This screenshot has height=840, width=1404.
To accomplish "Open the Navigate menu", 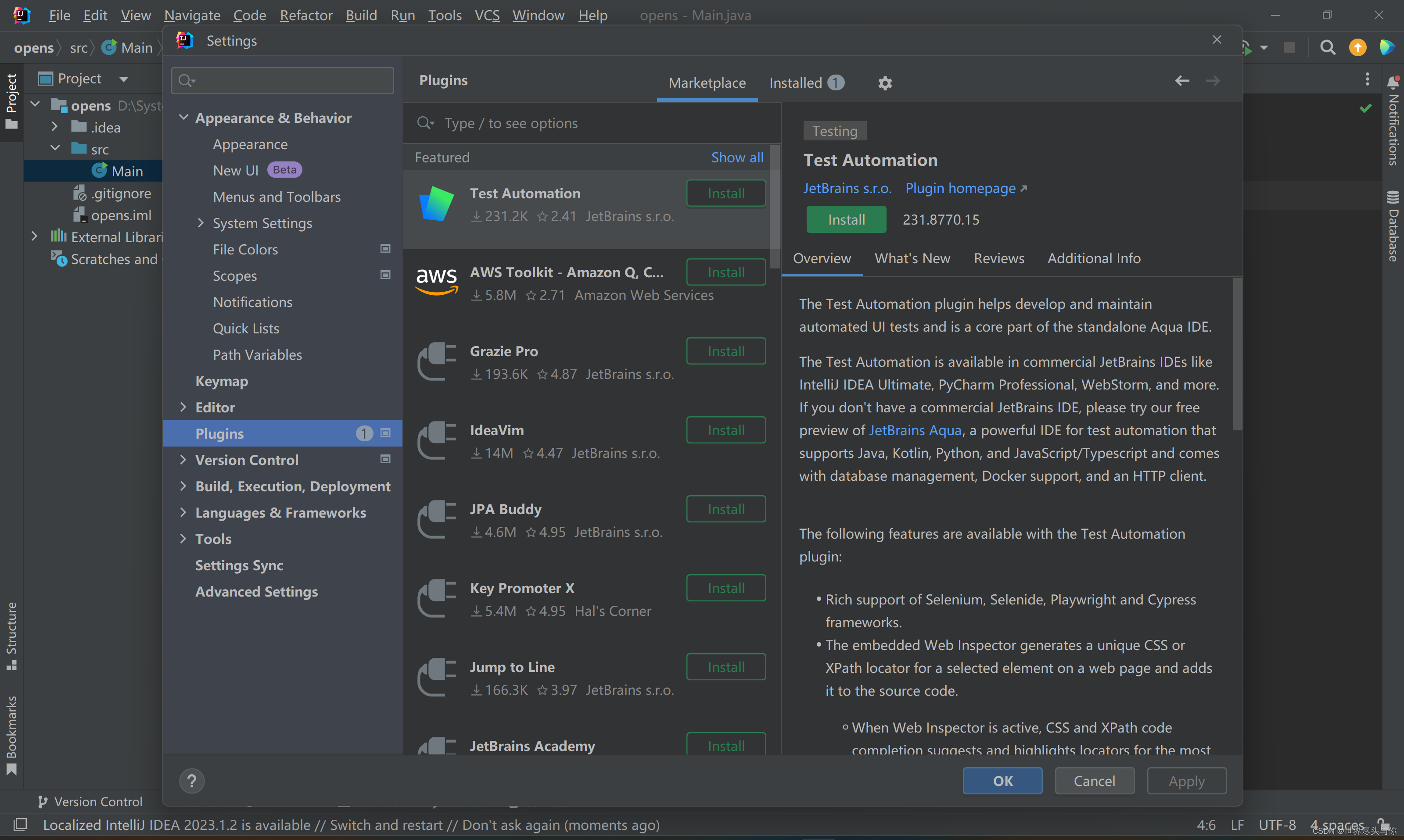I will point(192,15).
